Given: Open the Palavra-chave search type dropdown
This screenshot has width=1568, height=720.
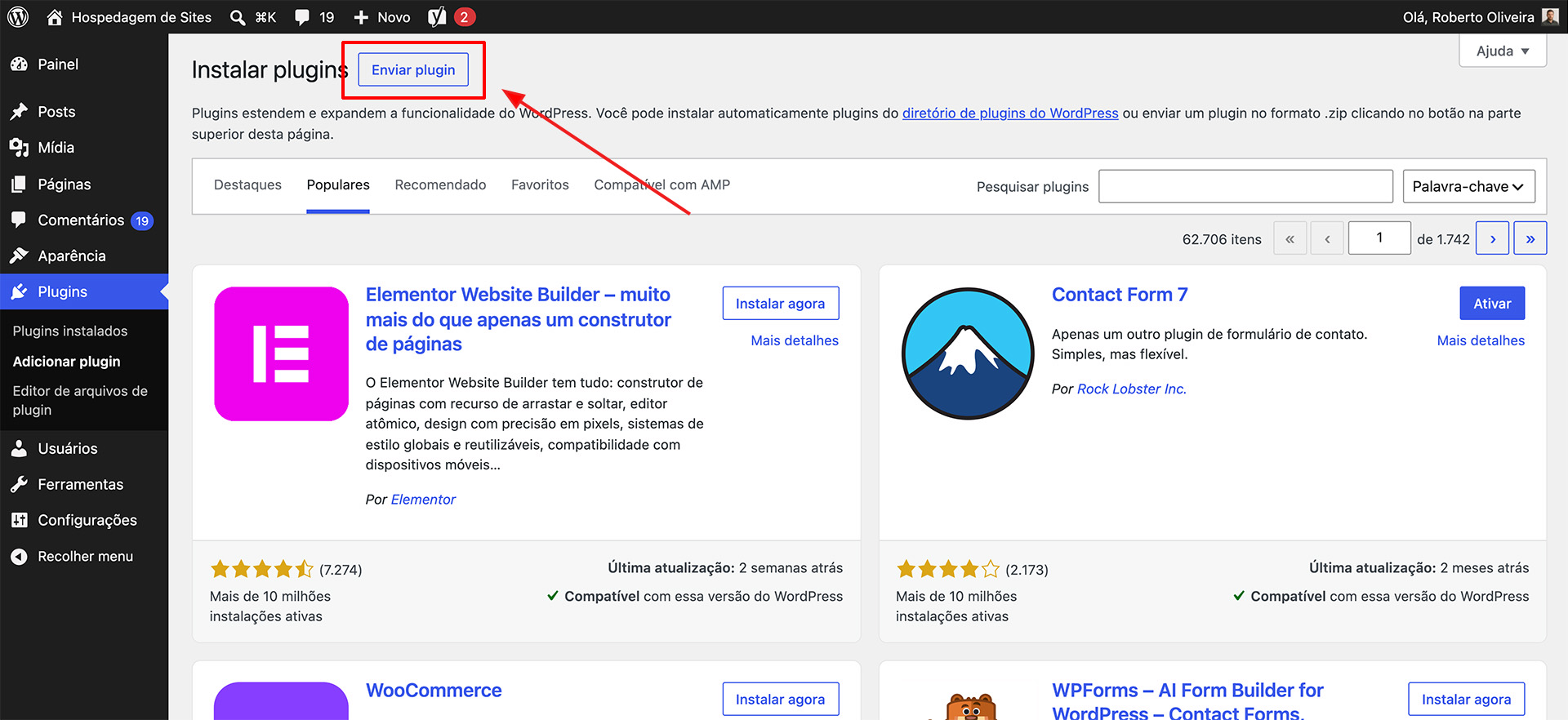Looking at the screenshot, I should [x=1468, y=186].
